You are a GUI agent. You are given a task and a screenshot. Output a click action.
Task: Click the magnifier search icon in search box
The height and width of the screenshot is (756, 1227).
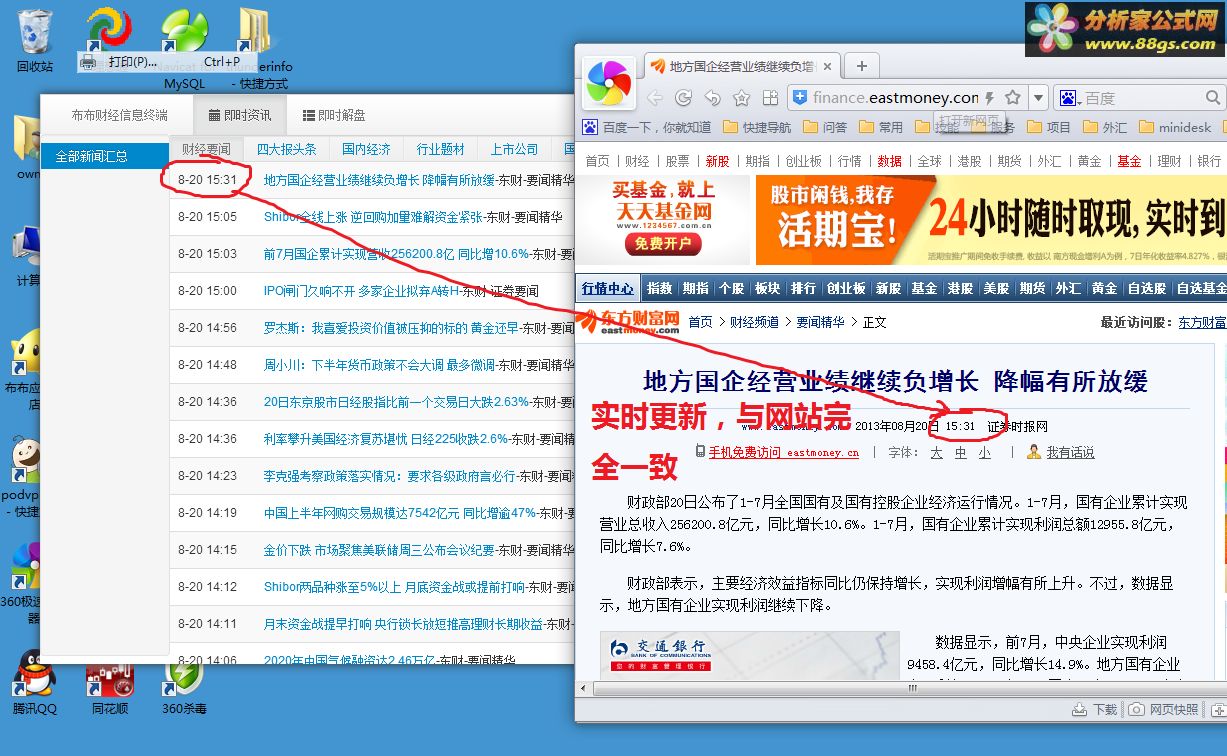tap(1213, 98)
